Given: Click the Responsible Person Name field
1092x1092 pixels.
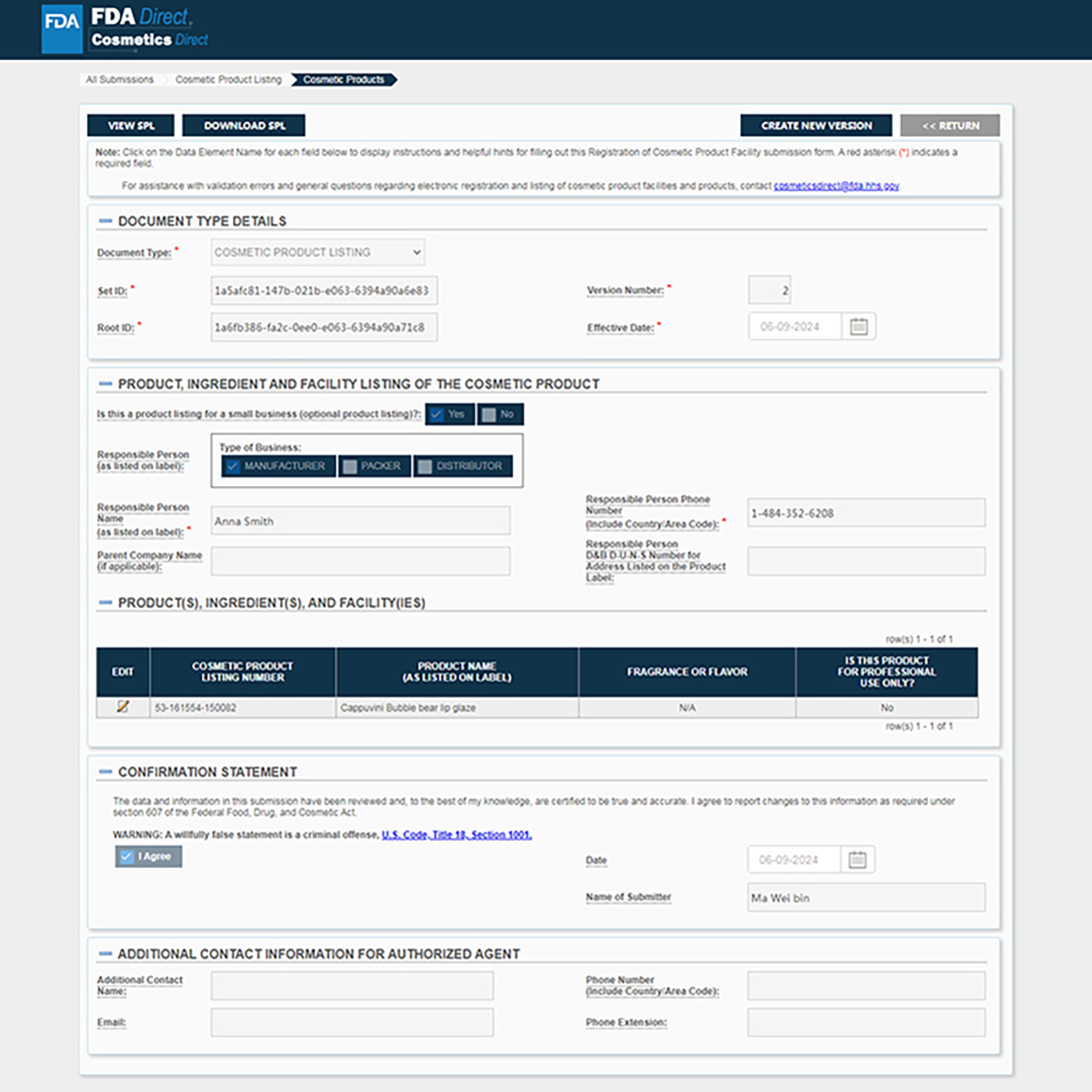Looking at the screenshot, I should coord(360,521).
